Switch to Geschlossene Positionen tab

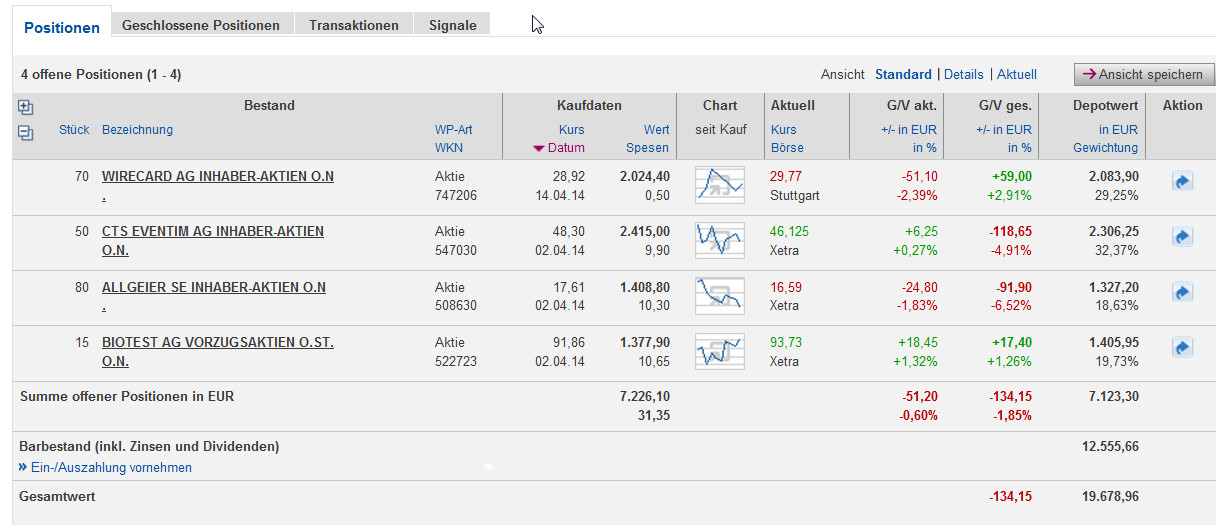coord(201,25)
